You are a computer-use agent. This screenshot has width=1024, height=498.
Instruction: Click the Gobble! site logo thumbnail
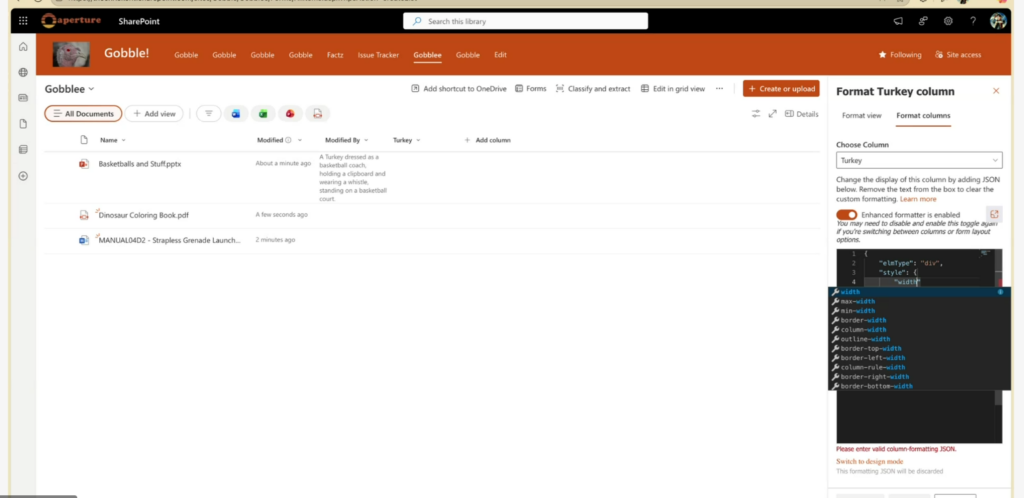coord(72,54)
